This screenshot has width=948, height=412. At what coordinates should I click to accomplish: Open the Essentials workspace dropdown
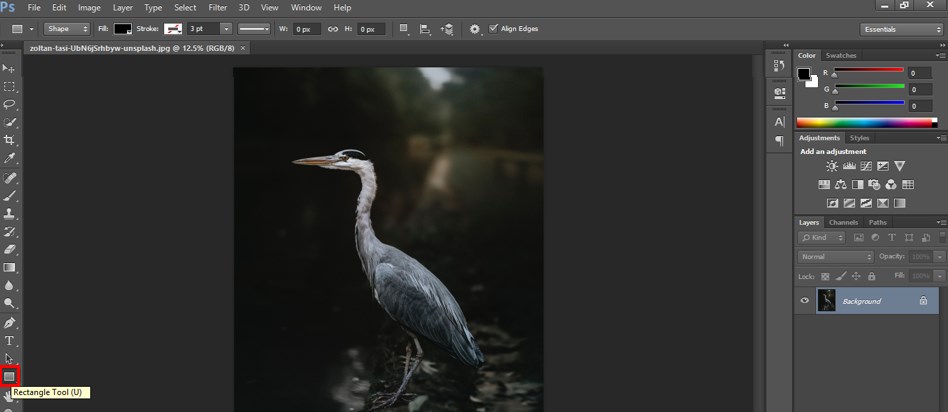click(x=899, y=29)
